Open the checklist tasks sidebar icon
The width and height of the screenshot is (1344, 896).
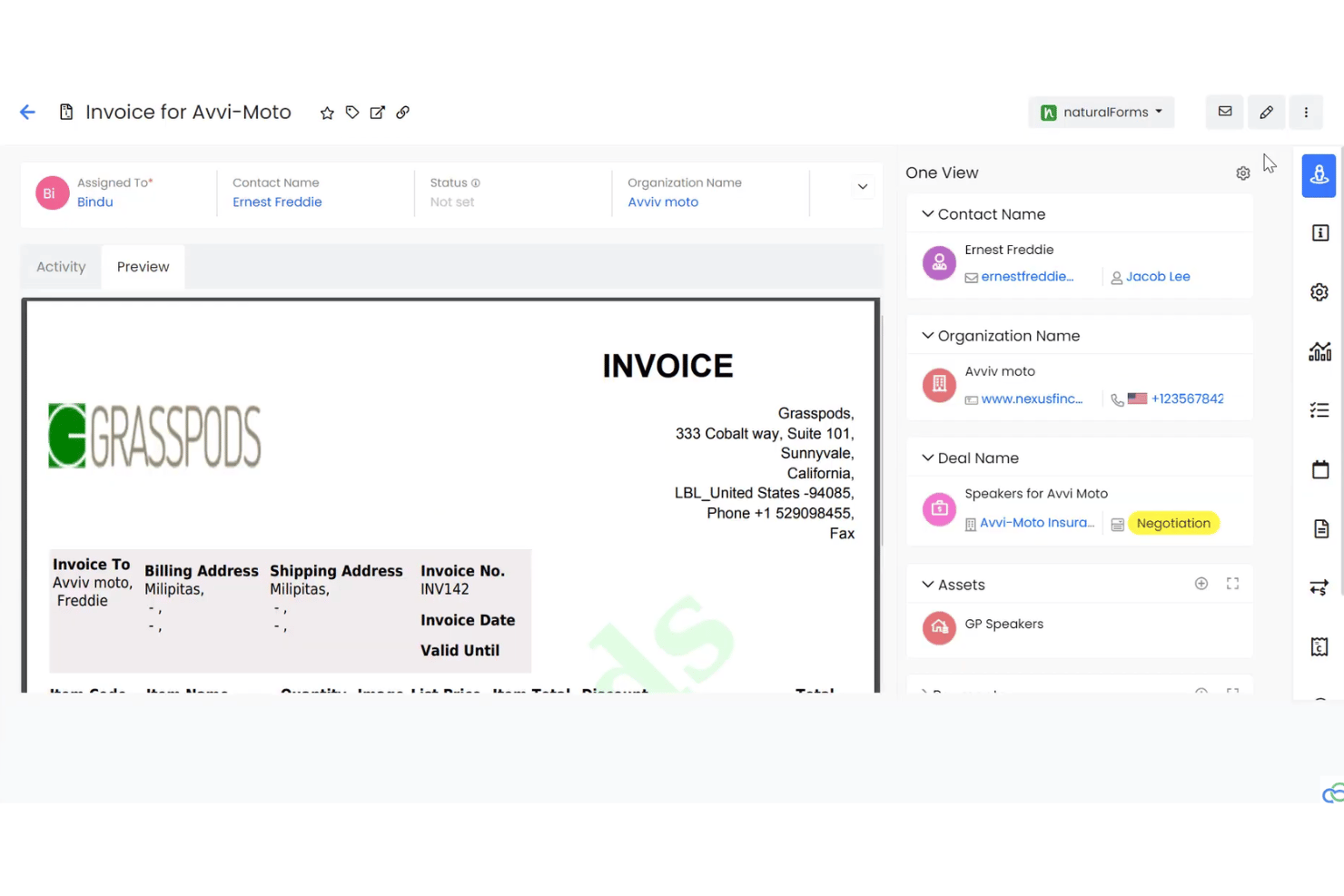point(1319,410)
